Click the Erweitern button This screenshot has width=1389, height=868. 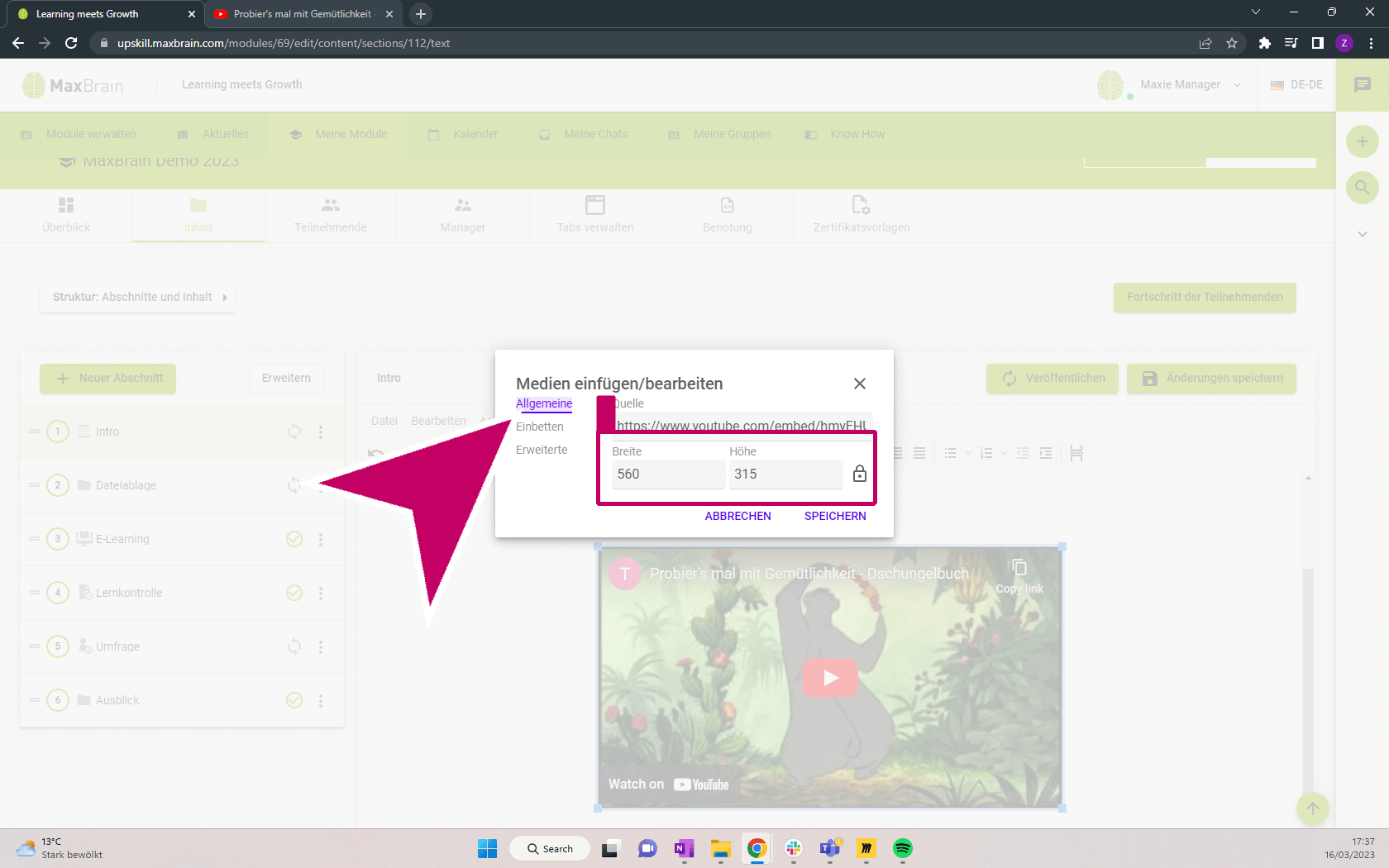286,379
